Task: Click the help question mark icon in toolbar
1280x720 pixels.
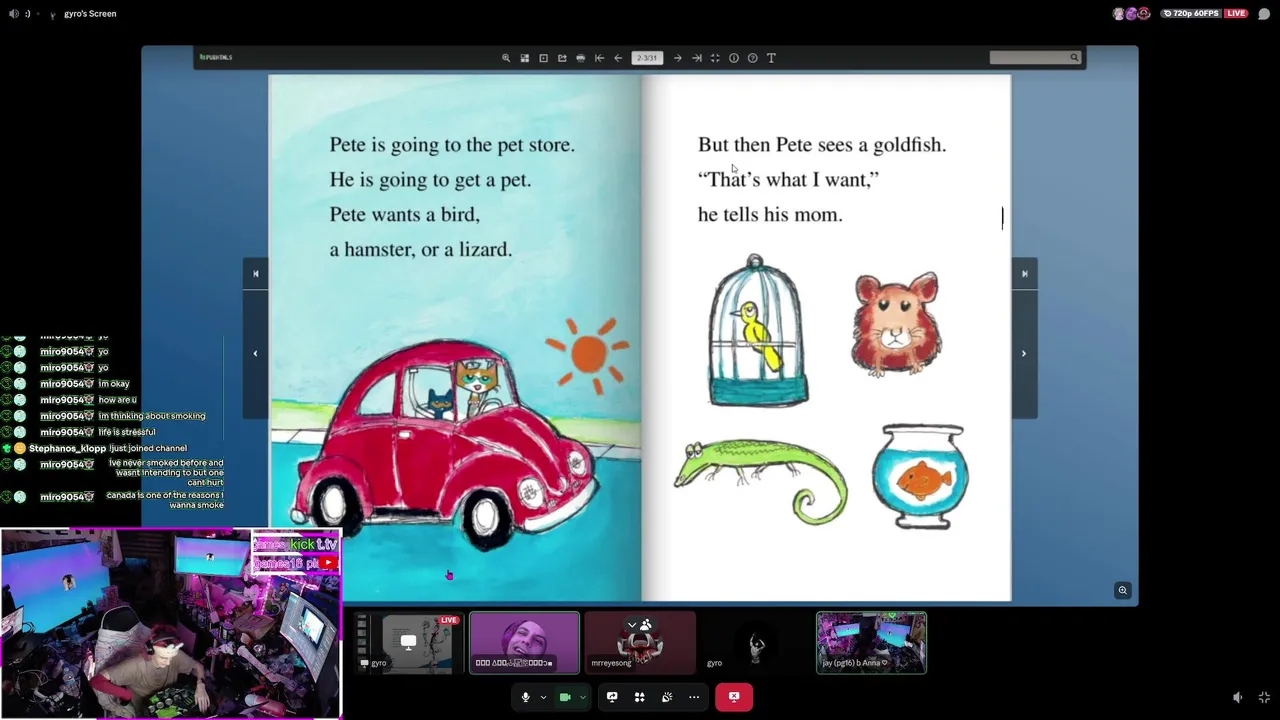Action: [x=753, y=58]
